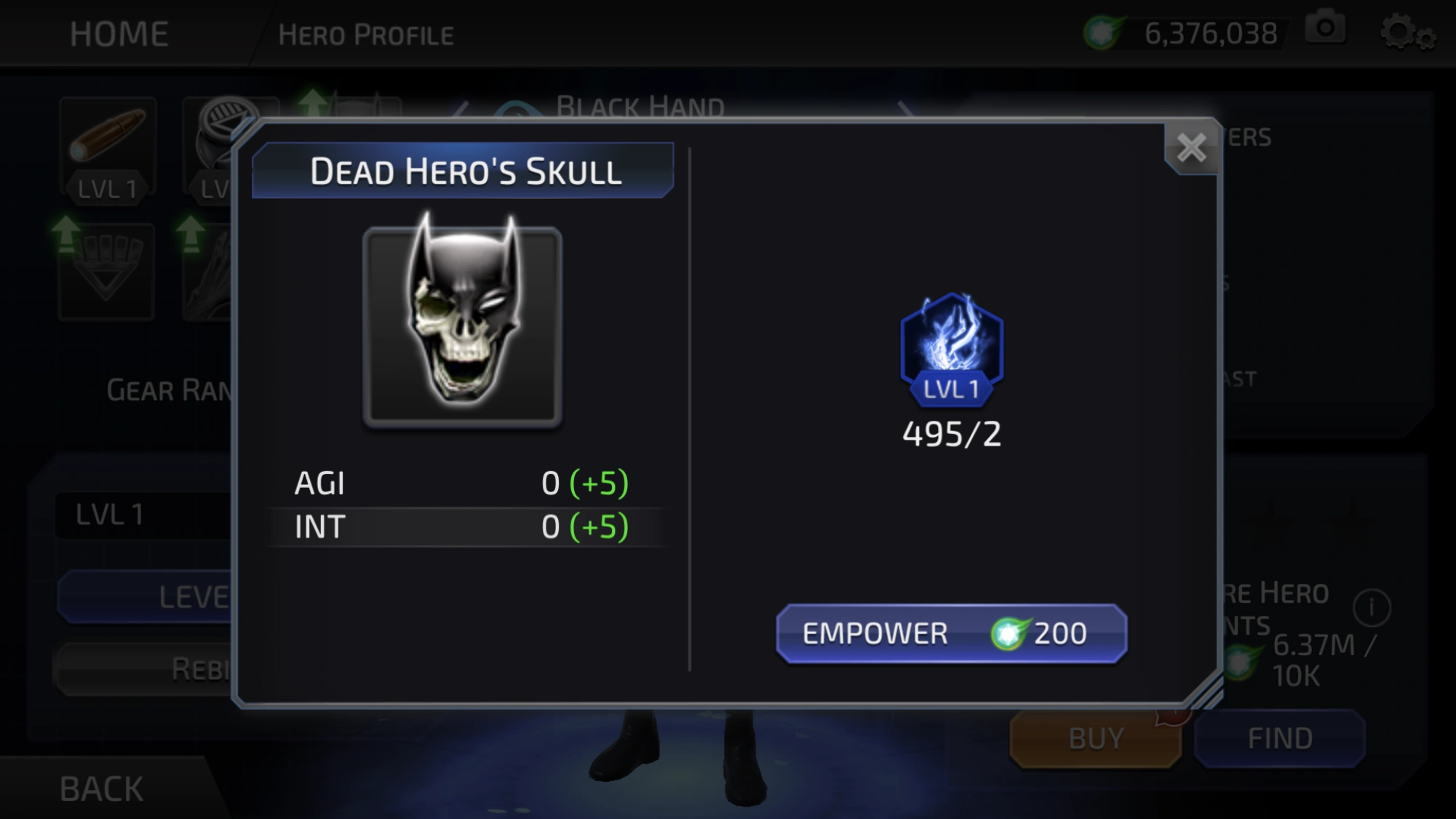Go back using the Back button
The width and height of the screenshot is (1456, 819).
(x=102, y=788)
